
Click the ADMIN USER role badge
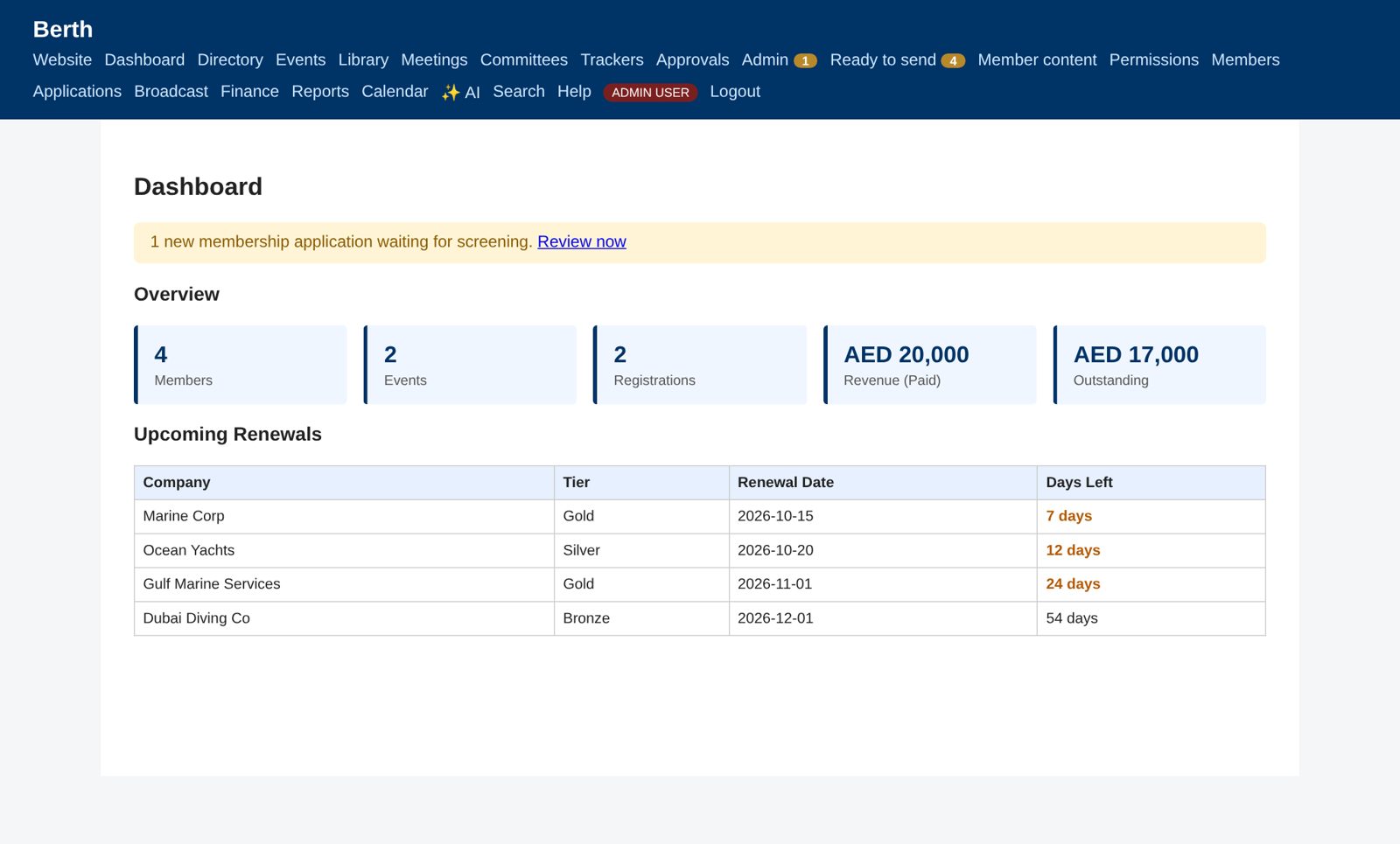pyautogui.click(x=650, y=92)
